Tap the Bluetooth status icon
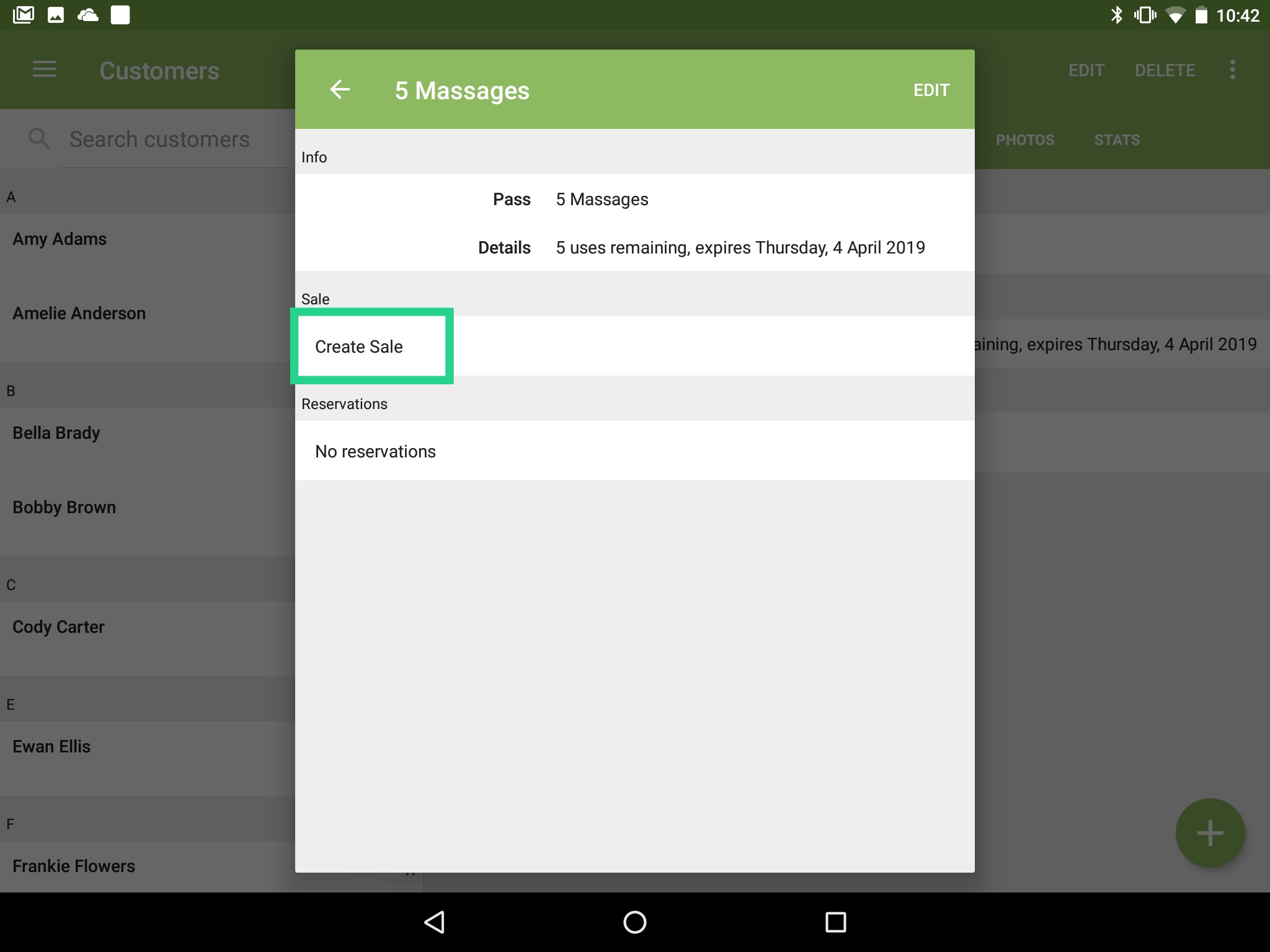The image size is (1270, 952). pos(1116,15)
